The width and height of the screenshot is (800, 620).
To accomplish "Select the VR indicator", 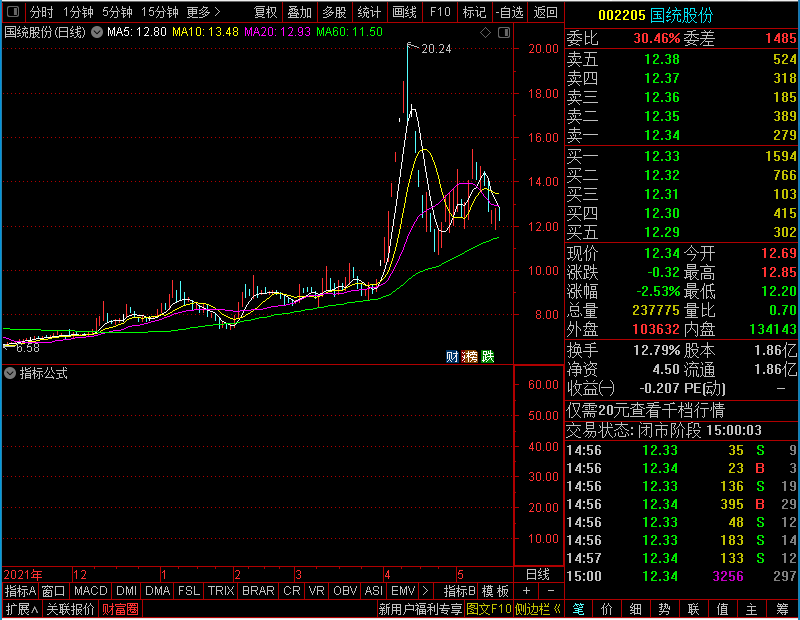I will 316,591.
